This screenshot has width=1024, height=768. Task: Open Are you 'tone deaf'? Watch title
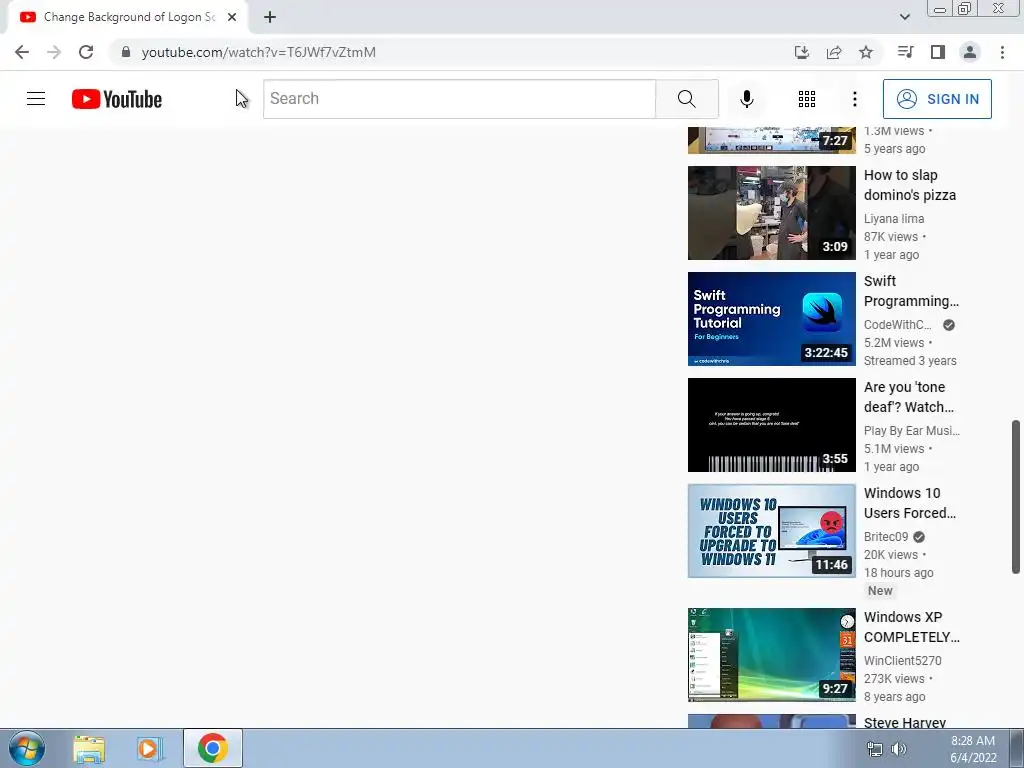coord(908,397)
